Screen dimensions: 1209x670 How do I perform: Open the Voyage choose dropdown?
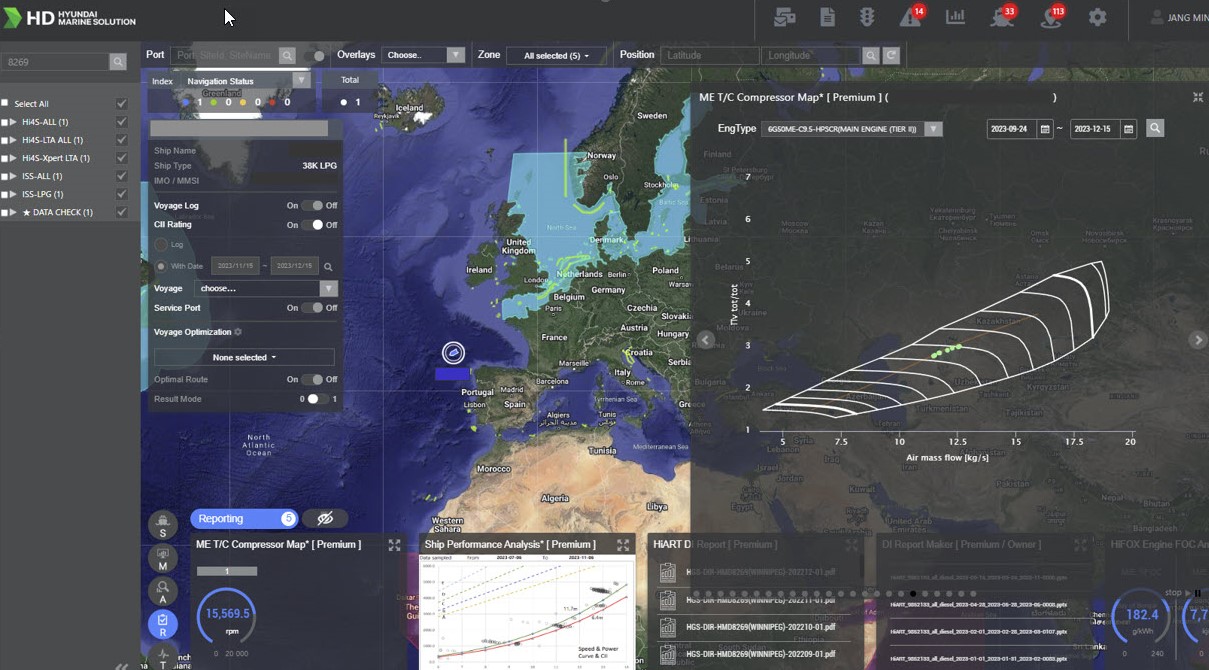tap(267, 288)
